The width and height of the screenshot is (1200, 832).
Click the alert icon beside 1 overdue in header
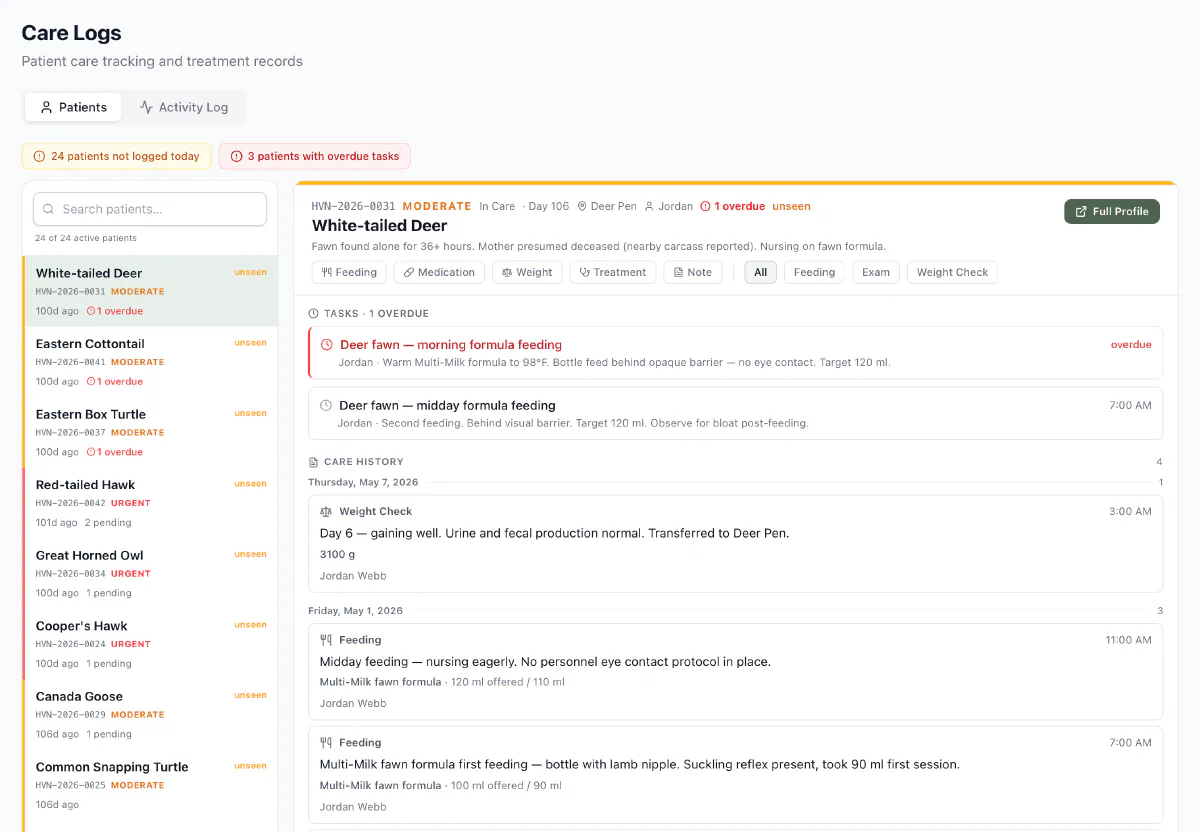(x=705, y=206)
